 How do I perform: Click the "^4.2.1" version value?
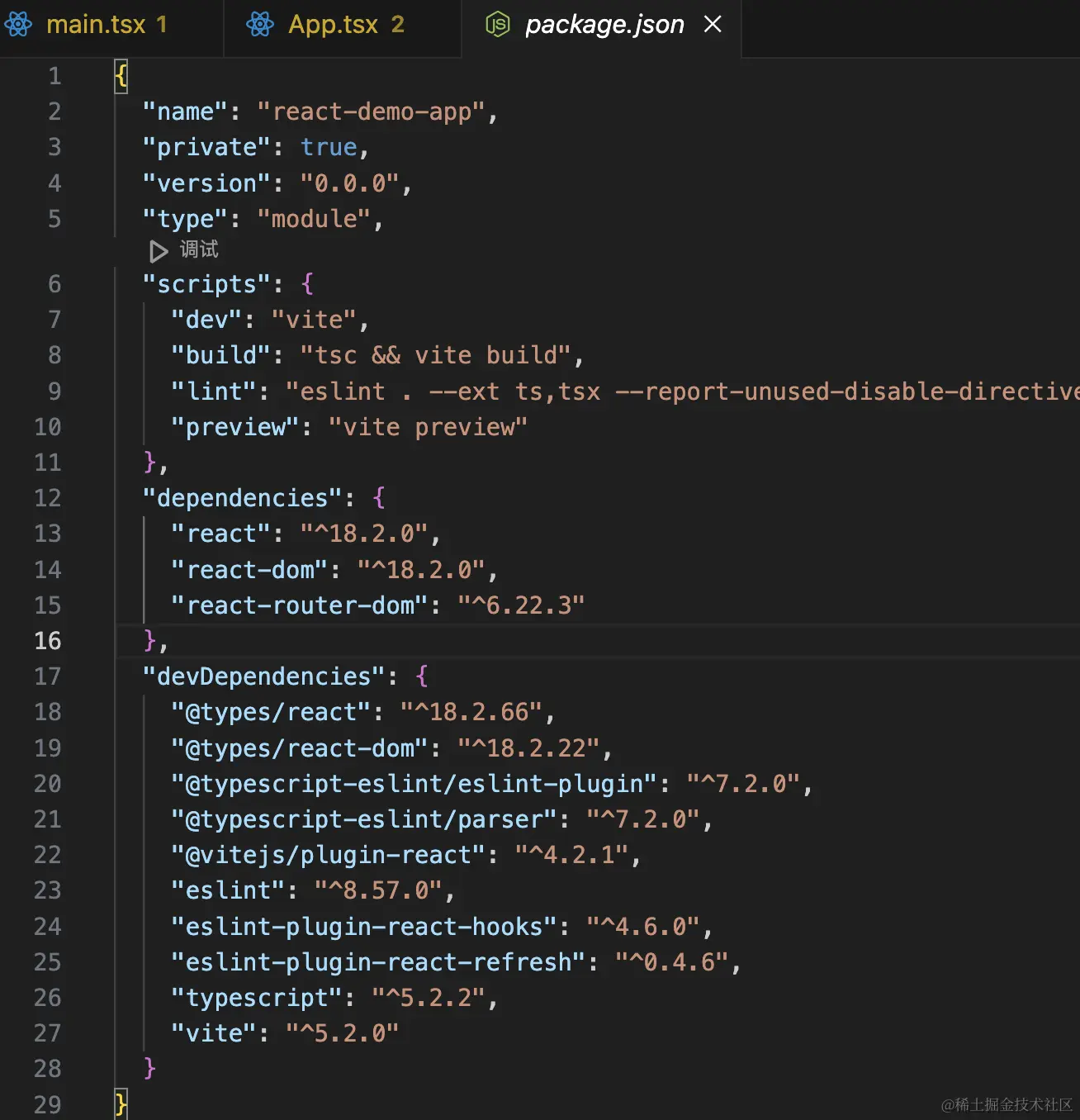(x=571, y=855)
